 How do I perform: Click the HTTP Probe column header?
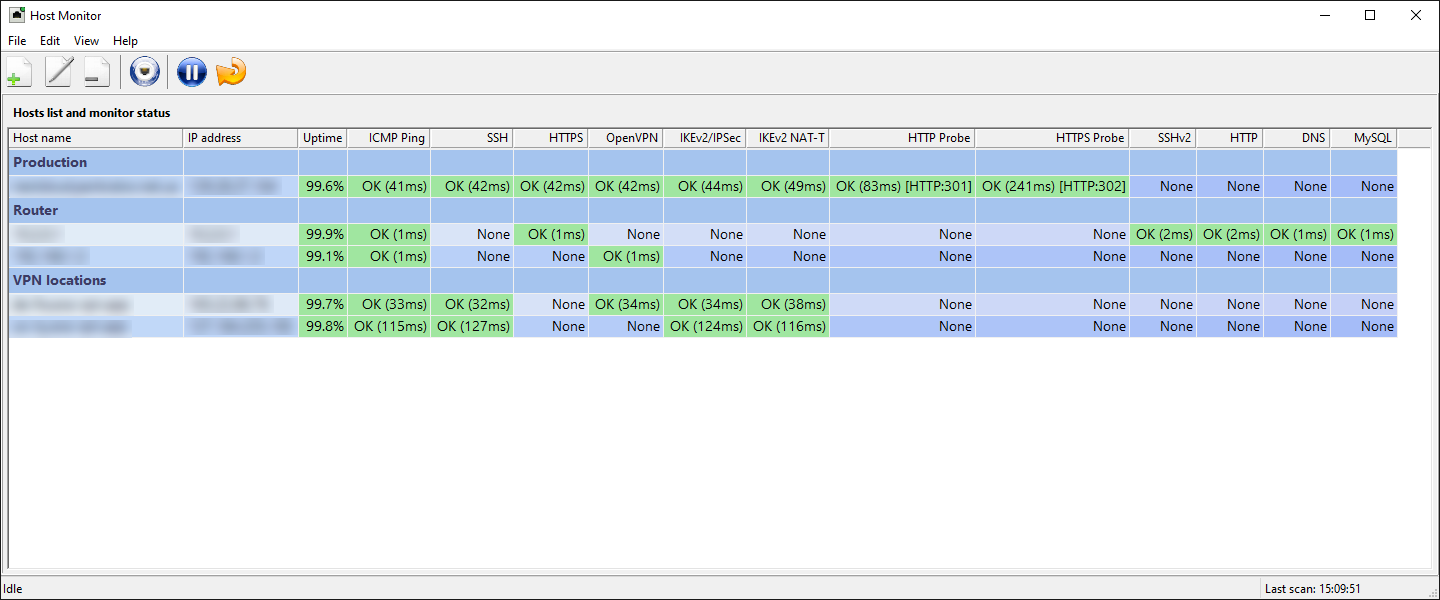pyautogui.click(x=902, y=138)
